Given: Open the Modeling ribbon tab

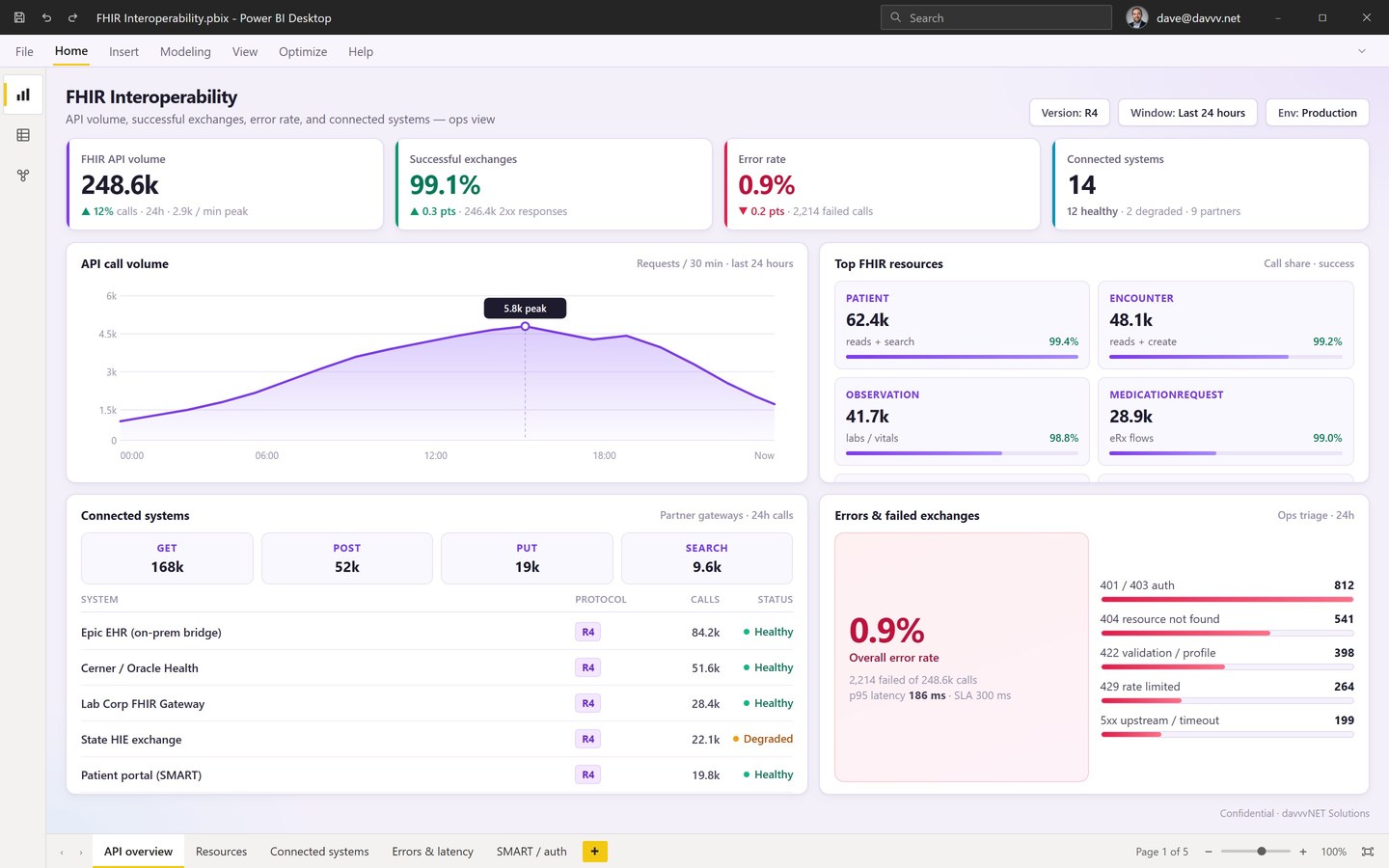Looking at the screenshot, I should (x=185, y=52).
